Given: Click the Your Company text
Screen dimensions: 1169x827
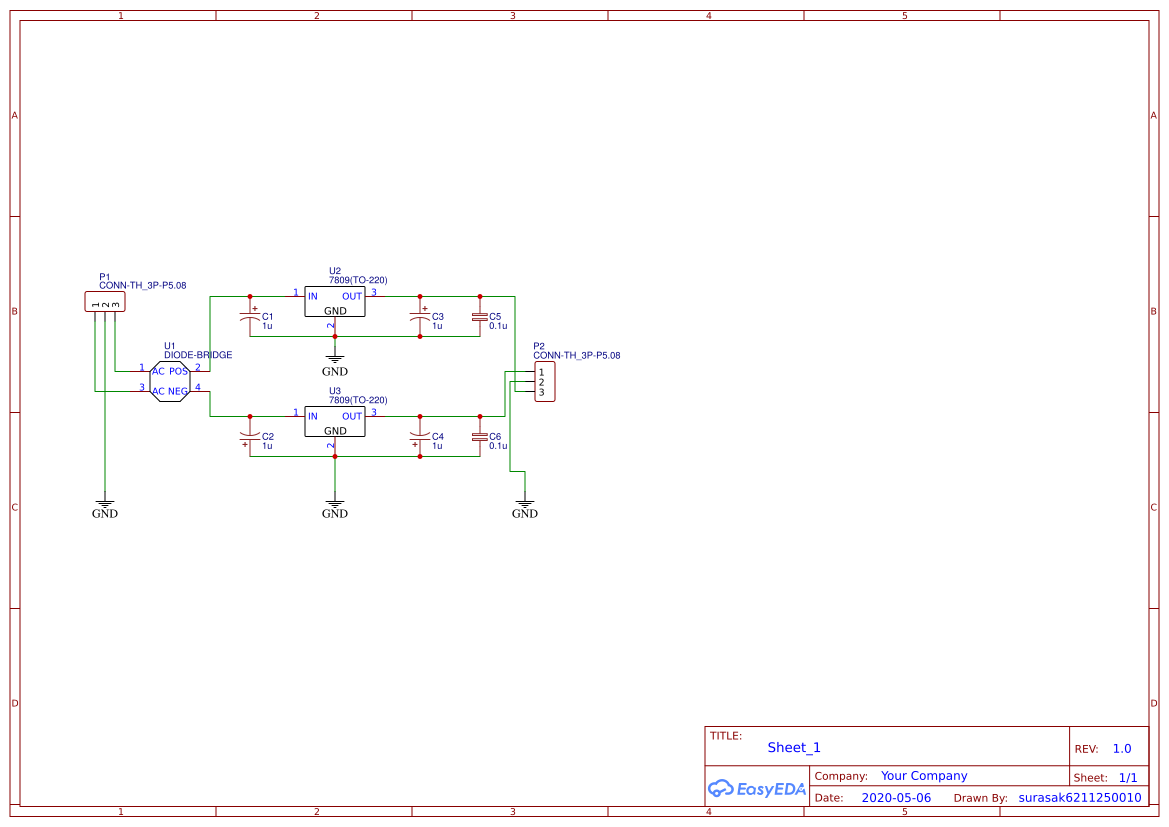Looking at the screenshot, I should tap(923, 775).
